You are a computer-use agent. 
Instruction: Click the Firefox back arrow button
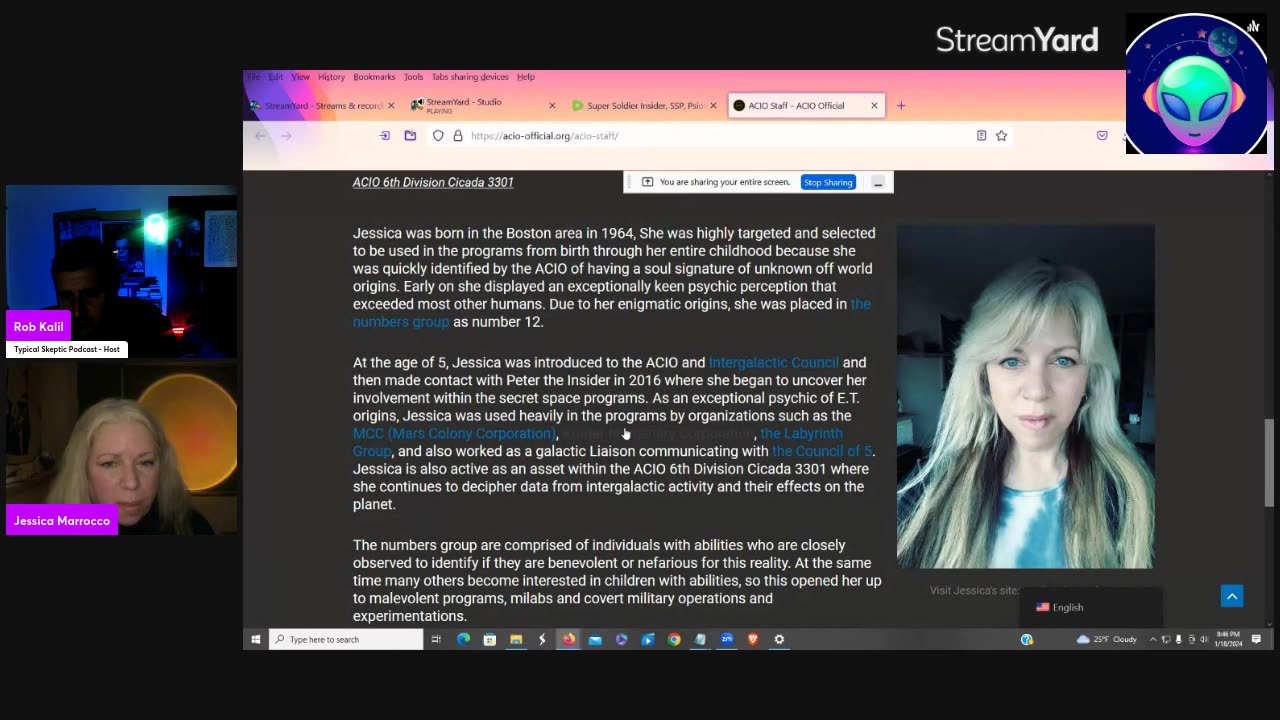coord(260,135)
